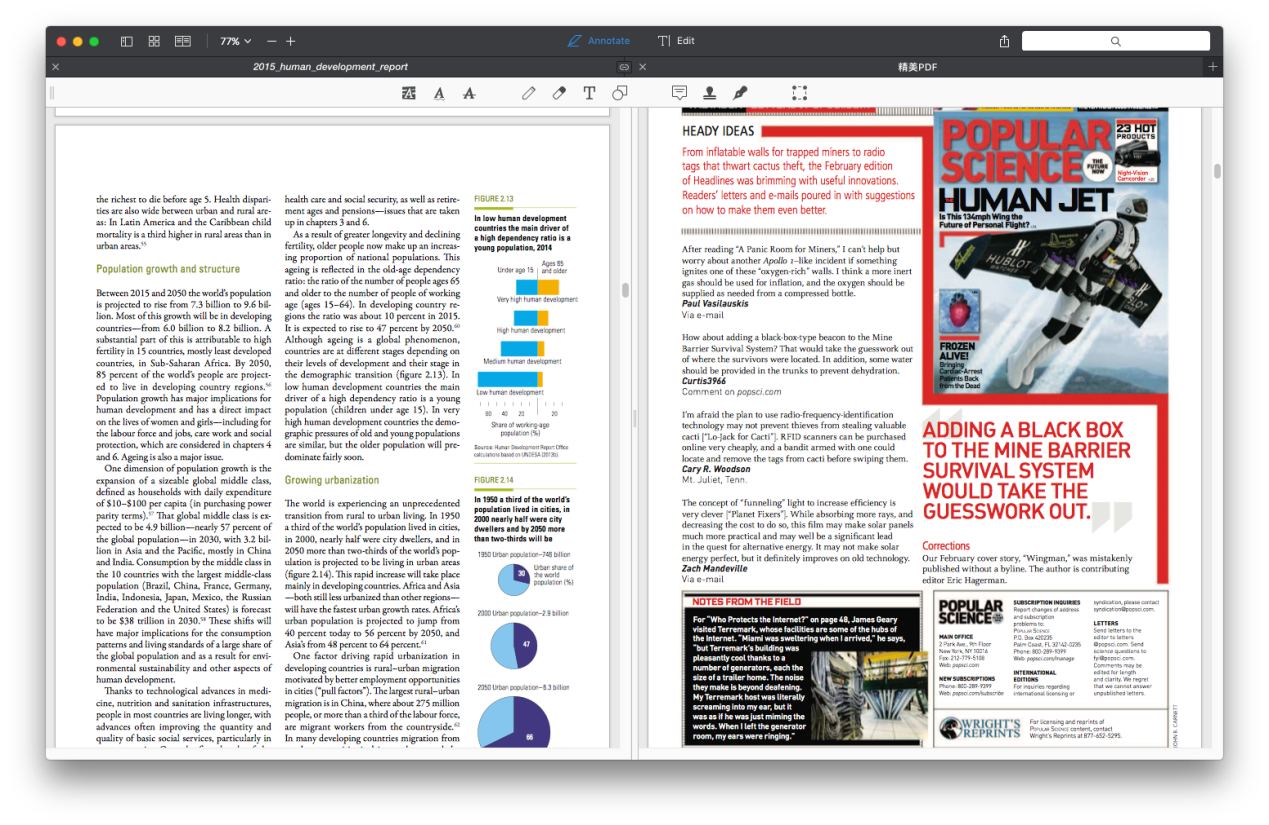
Task: Toggle the sidebar panel icon
Action: point(127,41)
